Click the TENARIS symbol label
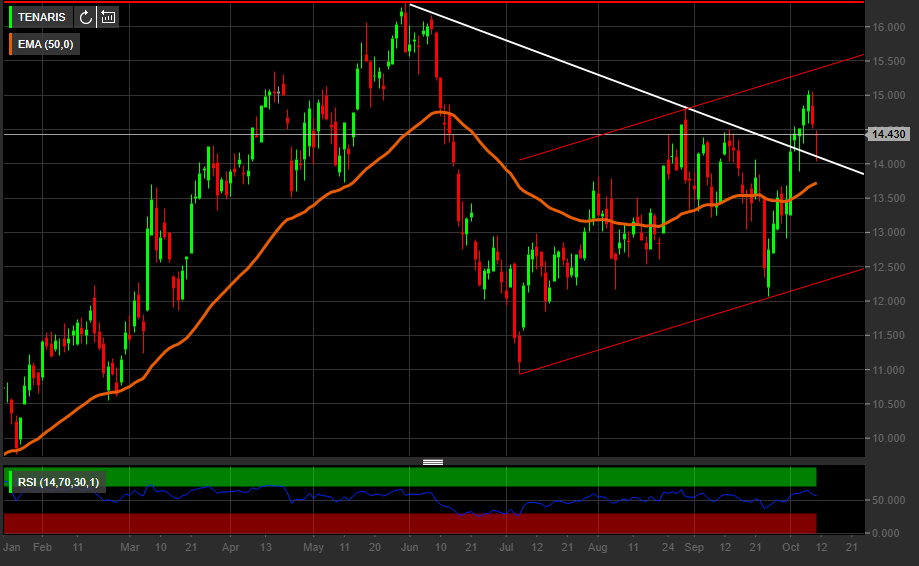 [44, 17]
